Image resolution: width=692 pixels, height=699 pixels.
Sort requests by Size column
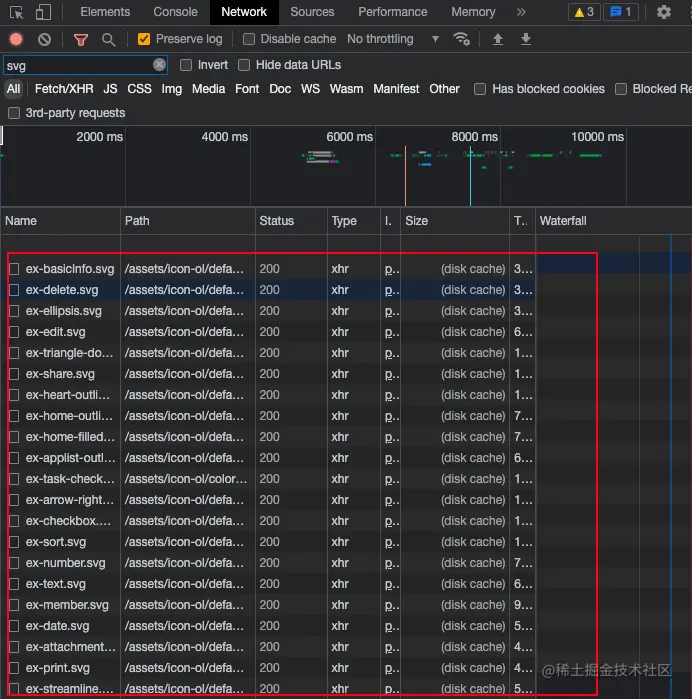point(455,221)
